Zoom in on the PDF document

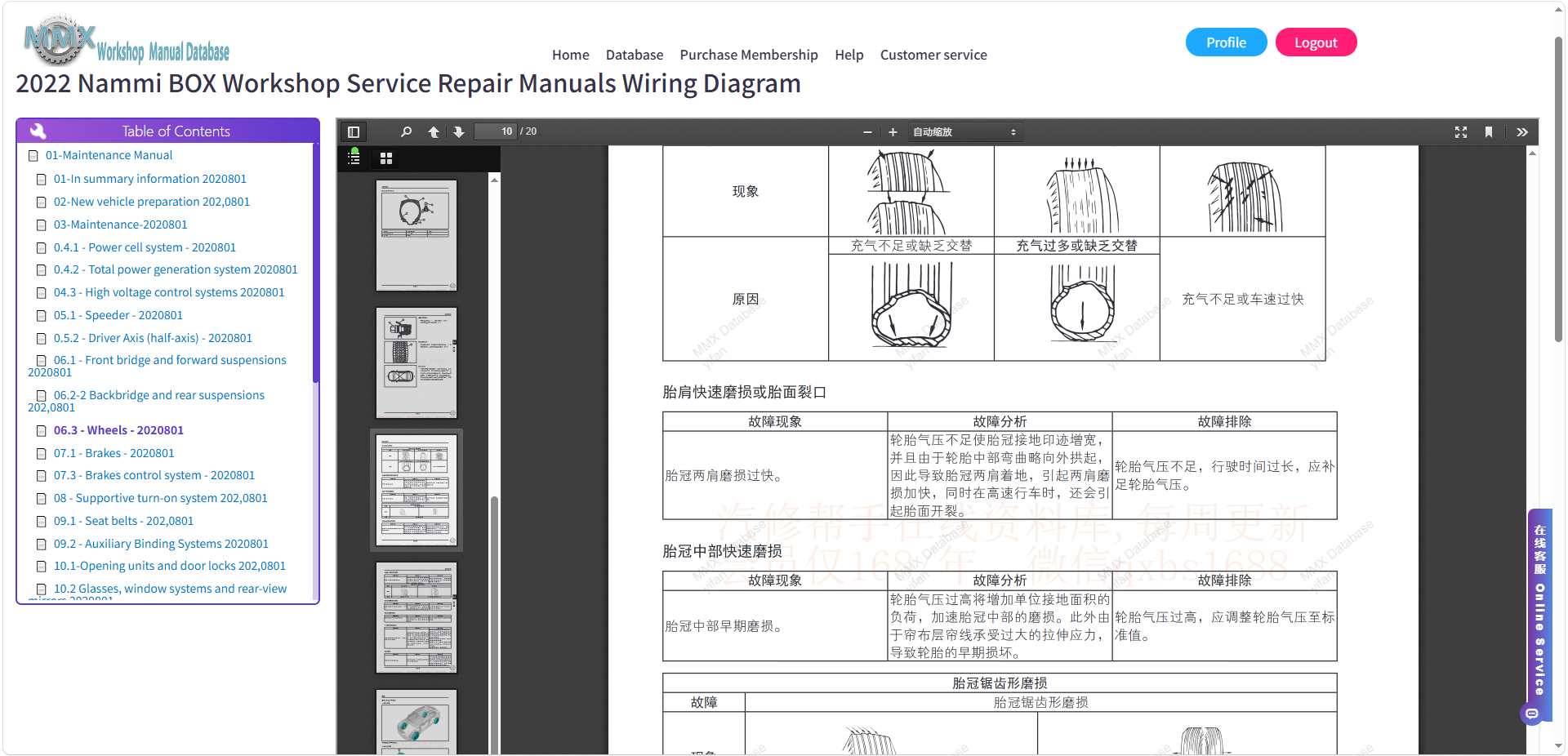(893, 131)
